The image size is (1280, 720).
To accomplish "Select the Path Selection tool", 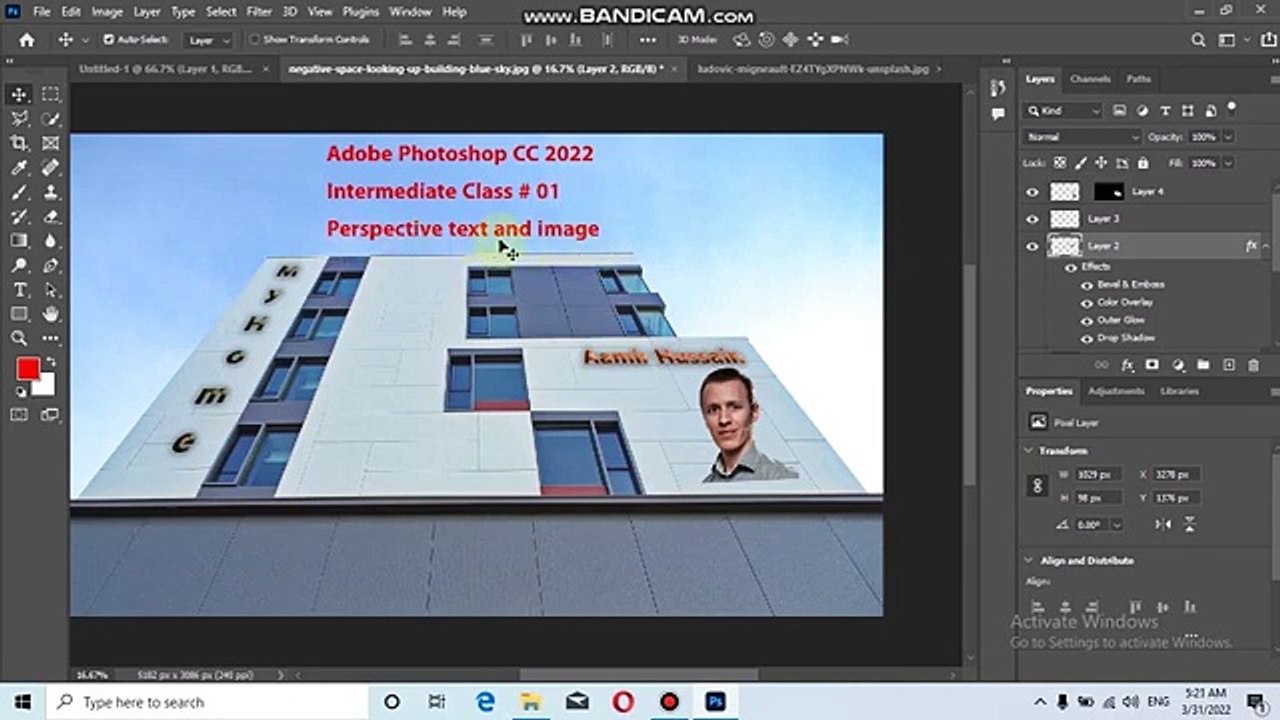I will pos(50,290).
